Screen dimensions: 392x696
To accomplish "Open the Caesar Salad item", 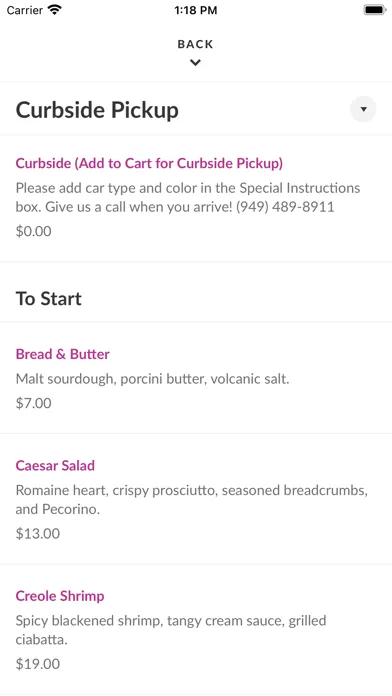I will click(x=55, y=466).
